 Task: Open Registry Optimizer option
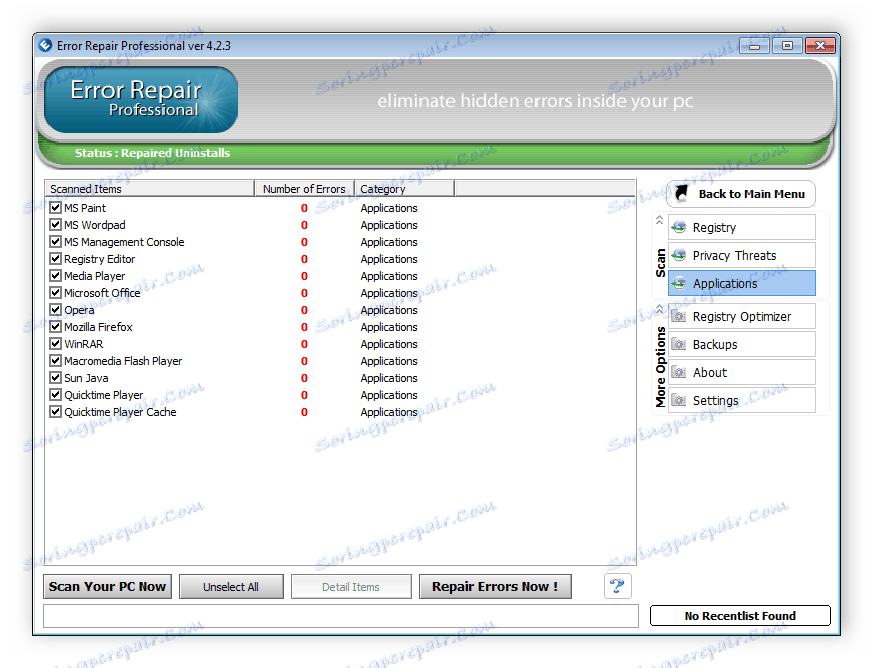tap(742, 316)
